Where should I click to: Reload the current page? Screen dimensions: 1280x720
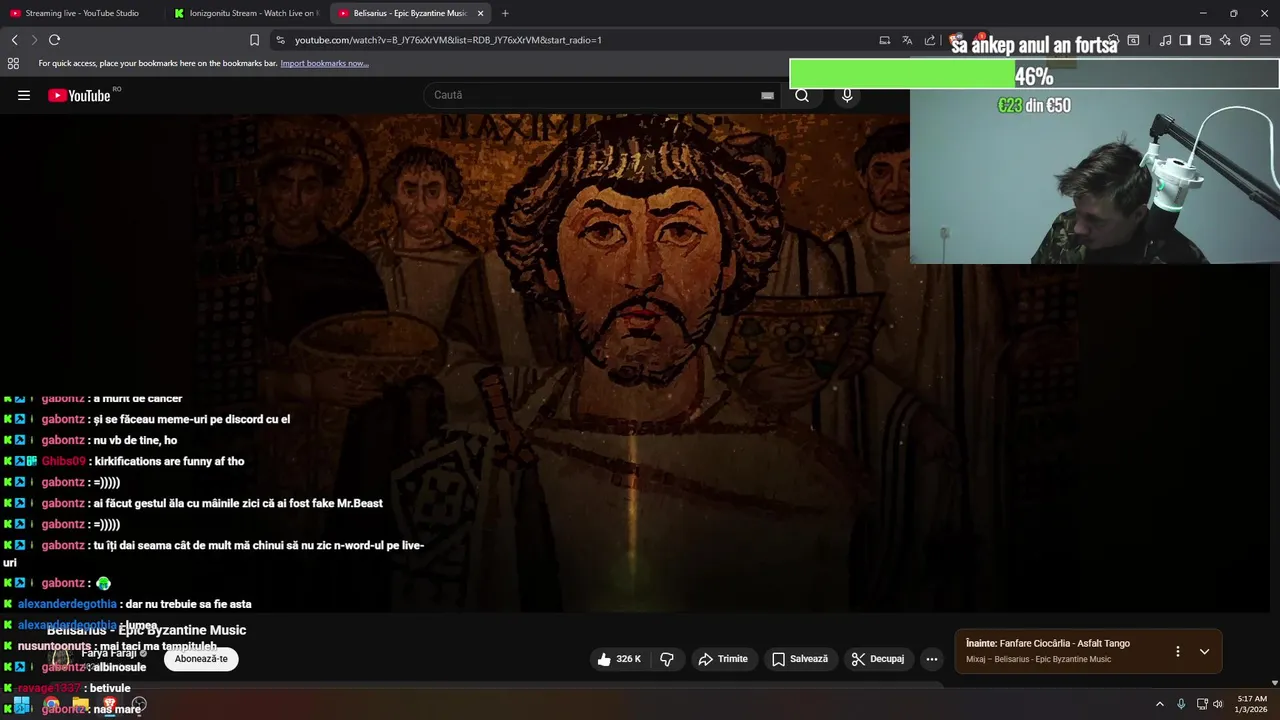[54, 40]
